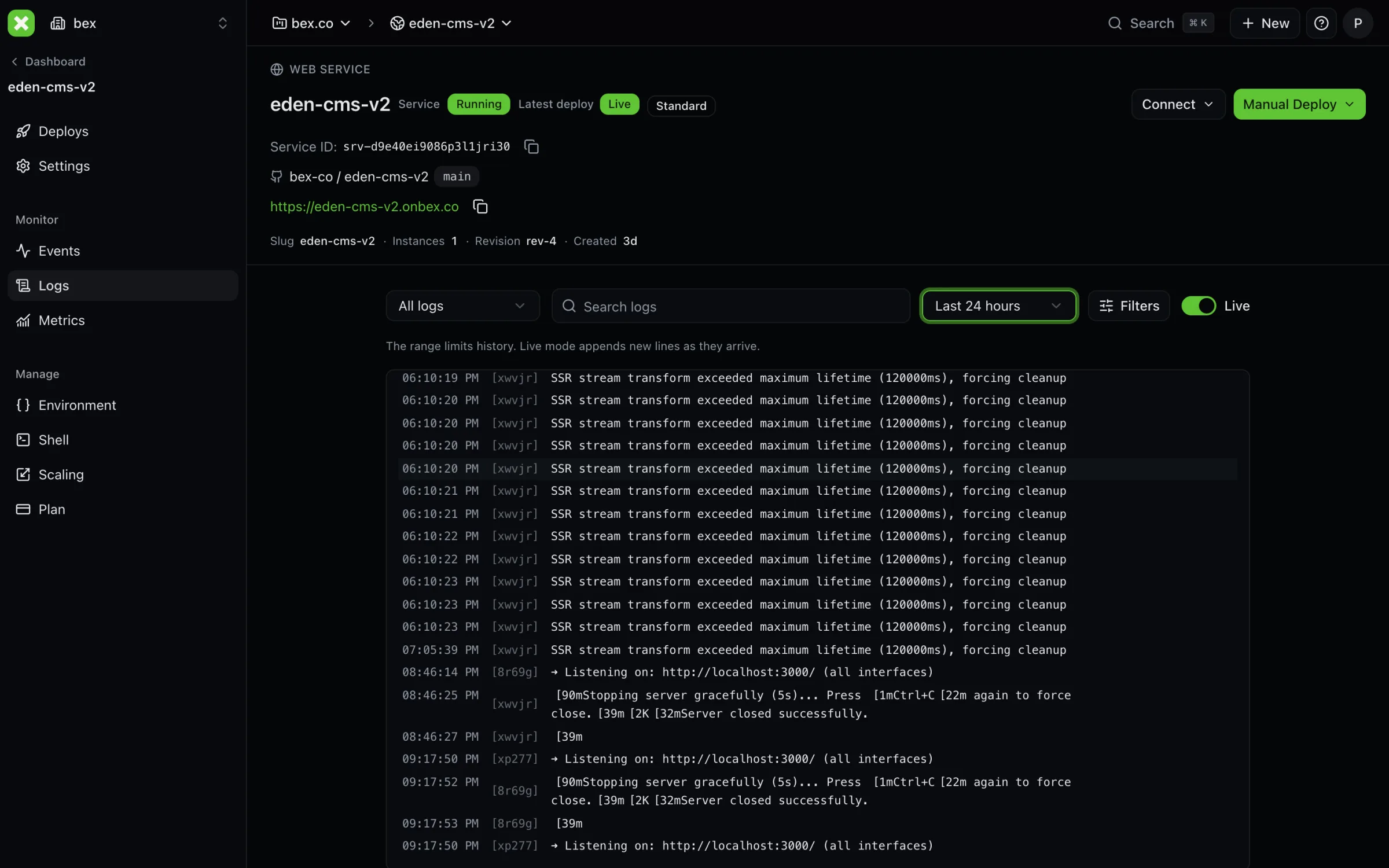The height and width of the screenshot is (868, 1389).
Task: Select the 08:46:25 PM Stopping server log
Action: coord(817,704)
